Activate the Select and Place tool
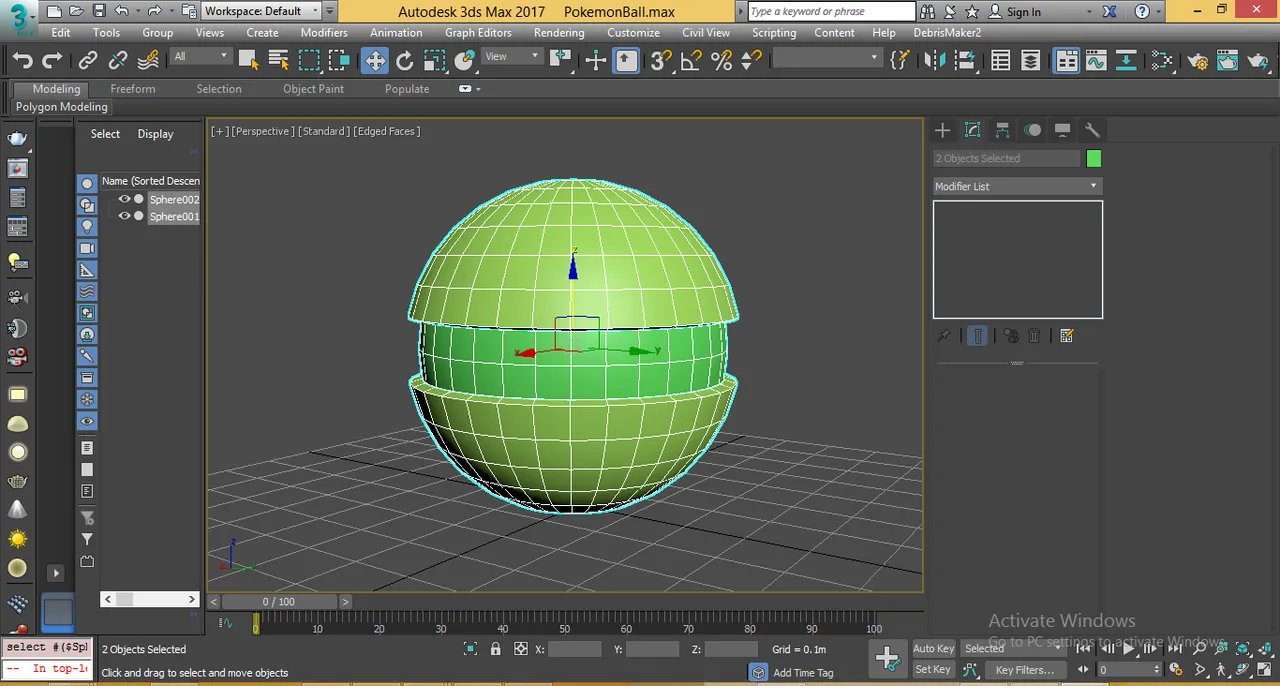 tap(464, 61)
